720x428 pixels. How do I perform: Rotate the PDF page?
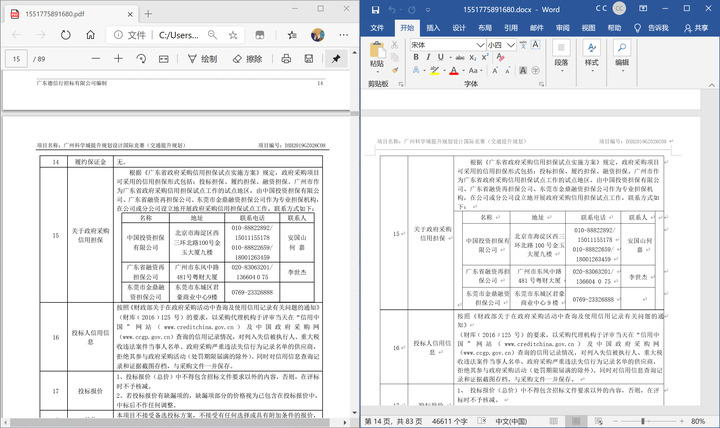coord(141,59)
